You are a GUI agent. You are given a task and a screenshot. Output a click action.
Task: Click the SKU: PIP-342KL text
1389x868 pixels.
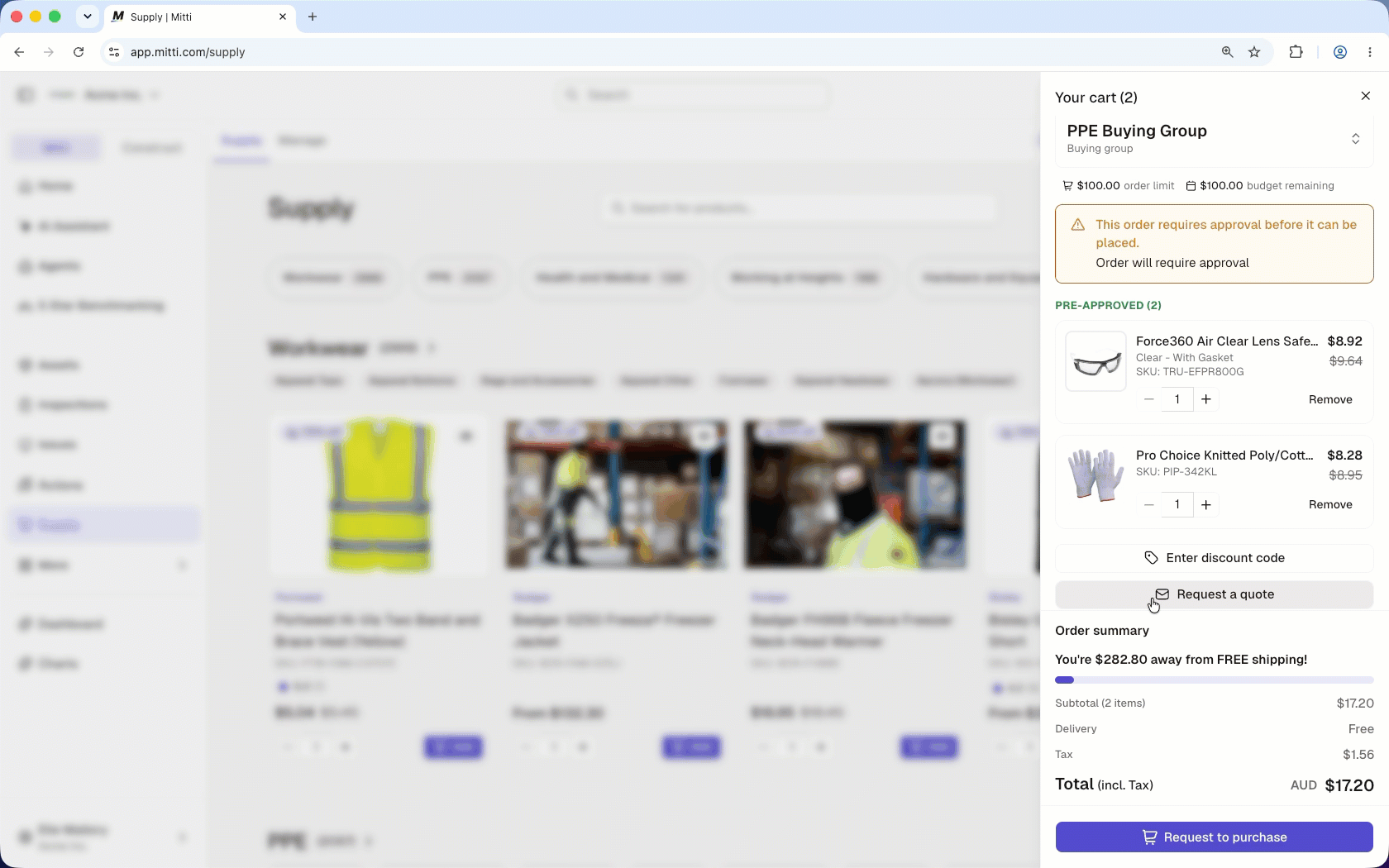click(x=1176, y=472)
